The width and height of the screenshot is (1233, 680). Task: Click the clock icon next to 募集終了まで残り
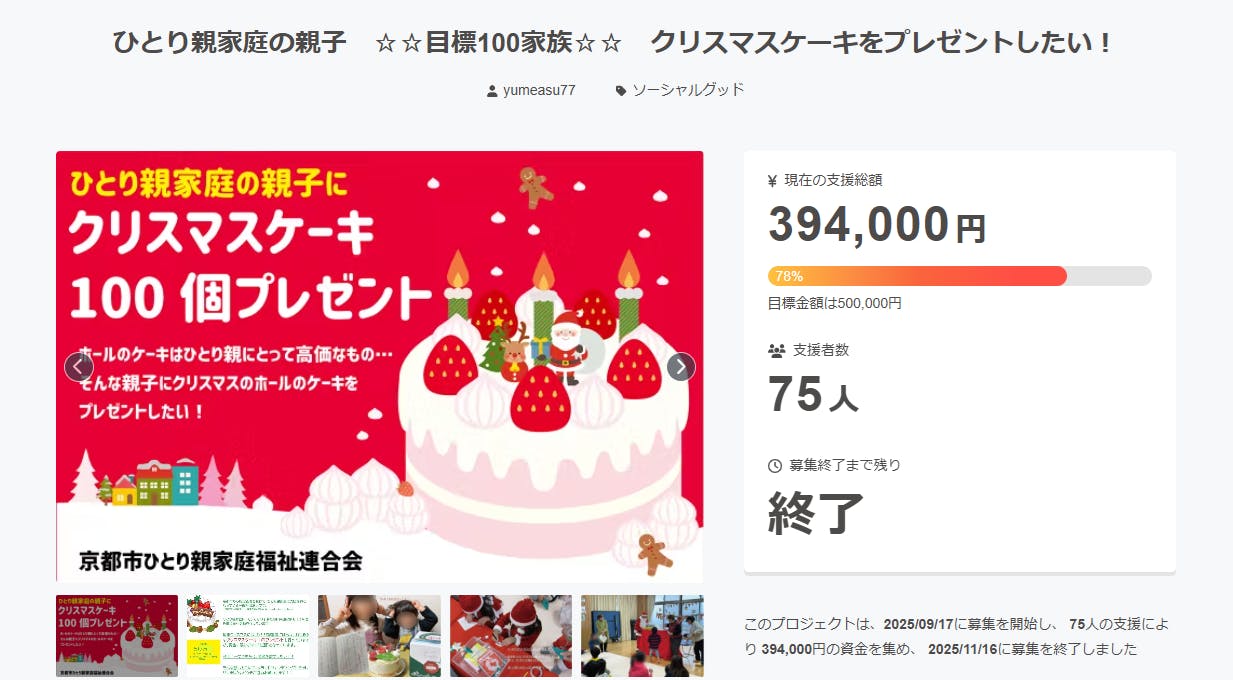click(x=775, y=465)
